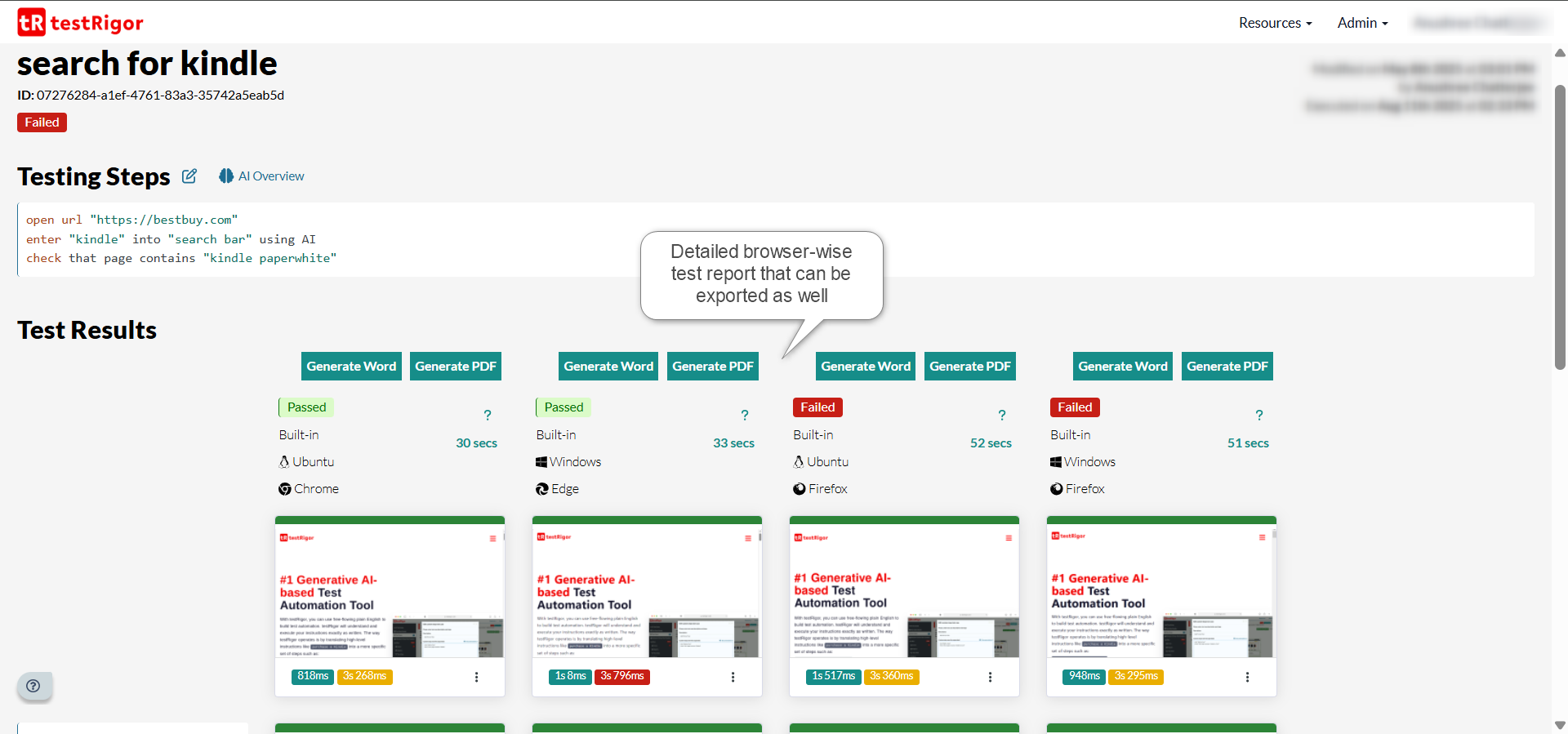Click question mark beside Windows Firefox Failed result
The image size is (1568, 734).
[x=1259, y=415]
